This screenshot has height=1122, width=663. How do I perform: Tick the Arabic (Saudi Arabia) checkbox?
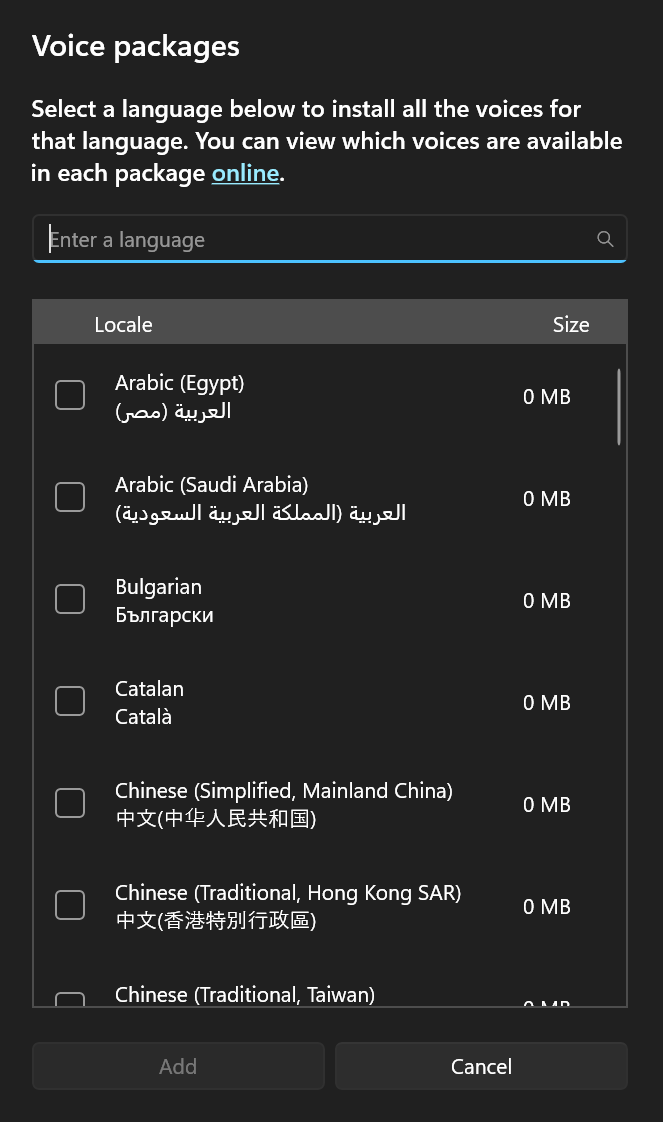(70, 497)
